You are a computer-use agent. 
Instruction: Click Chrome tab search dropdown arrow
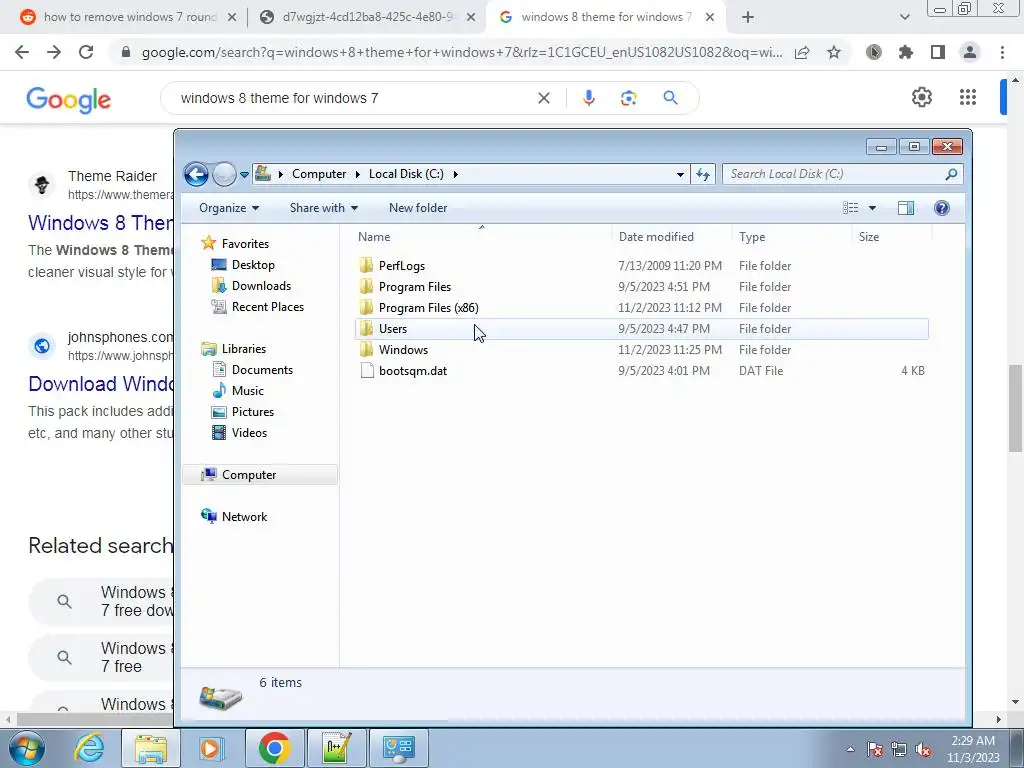[x=904, y=17]
